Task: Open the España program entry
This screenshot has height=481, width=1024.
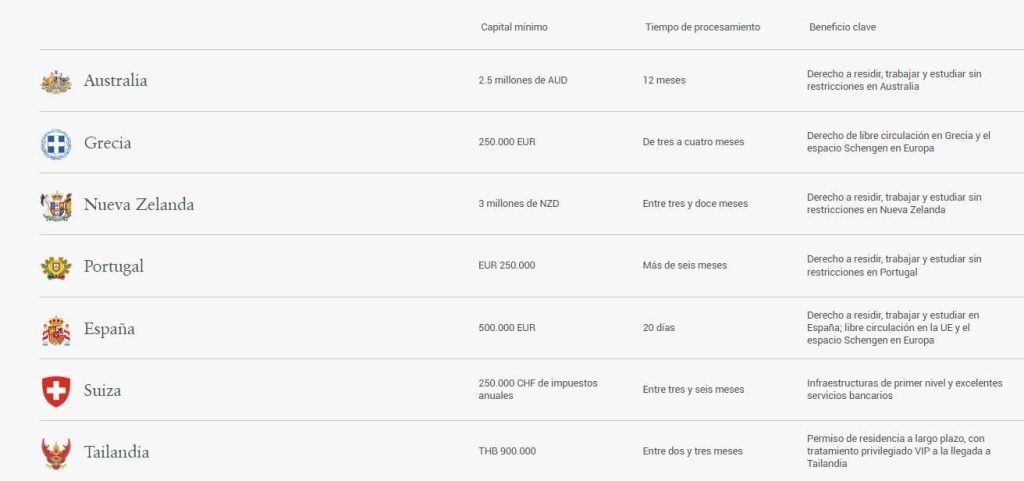Action: coord(109,328)
